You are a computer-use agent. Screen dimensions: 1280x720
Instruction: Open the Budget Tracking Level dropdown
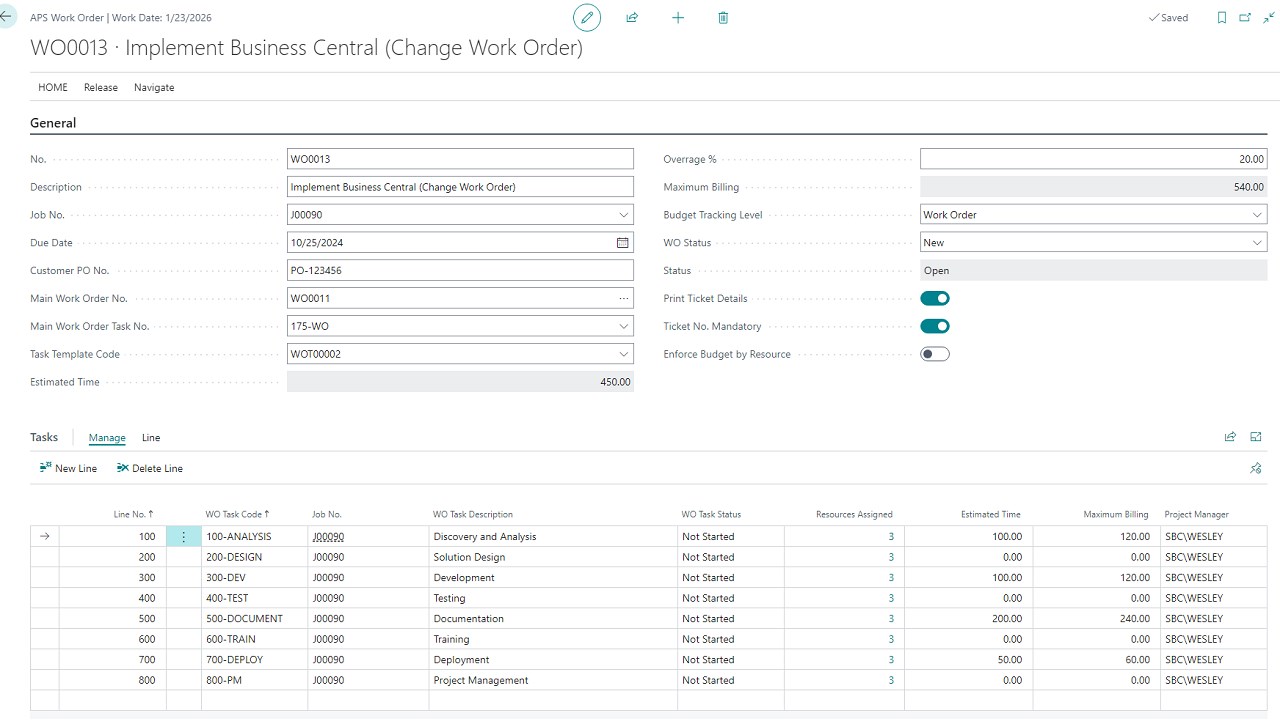coord(1257,214)
